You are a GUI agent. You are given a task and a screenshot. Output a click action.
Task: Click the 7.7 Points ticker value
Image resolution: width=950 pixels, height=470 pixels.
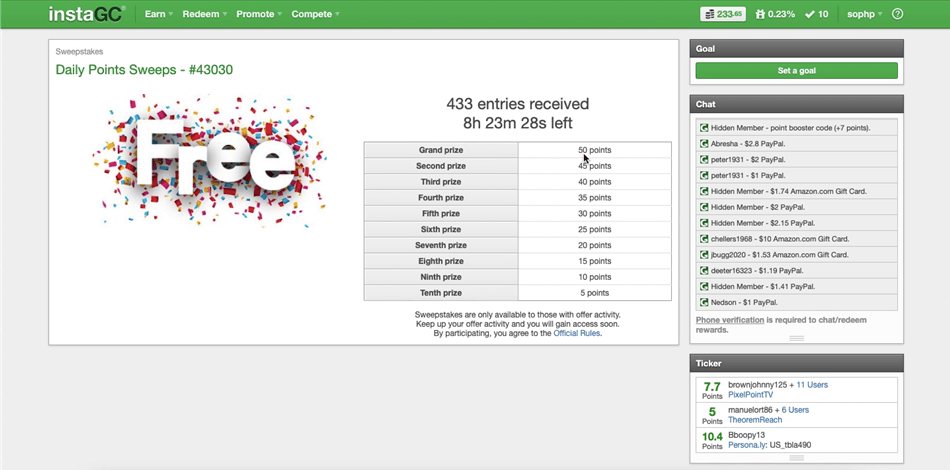pos(712,390)
